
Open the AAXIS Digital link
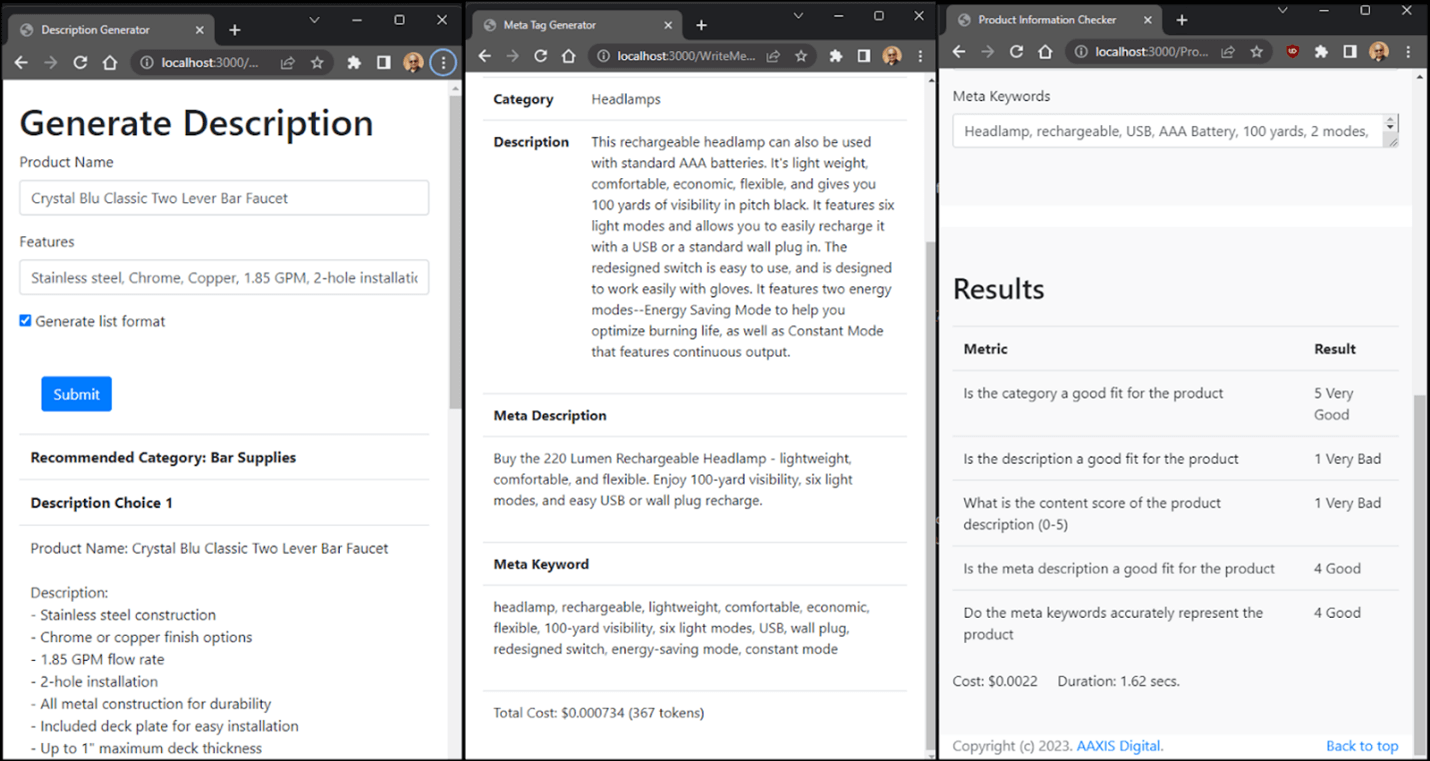coord(1119,746)
